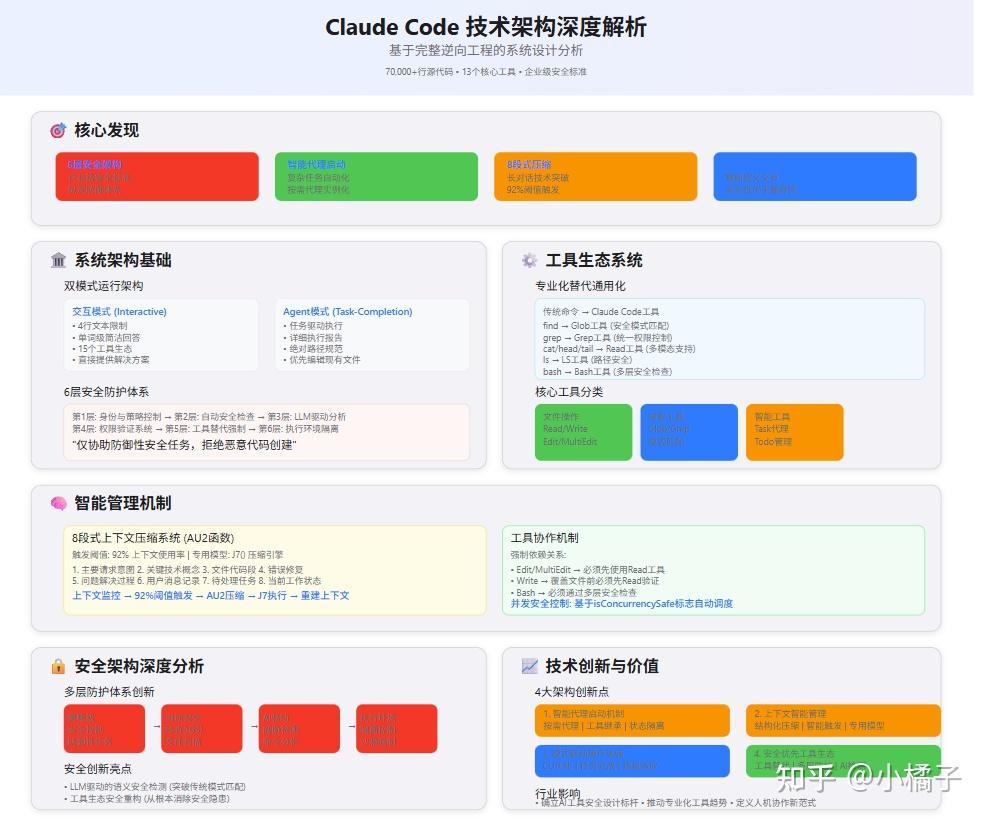Click the 工具协作机制 heading
987x819 pixels.
point(544,538)
